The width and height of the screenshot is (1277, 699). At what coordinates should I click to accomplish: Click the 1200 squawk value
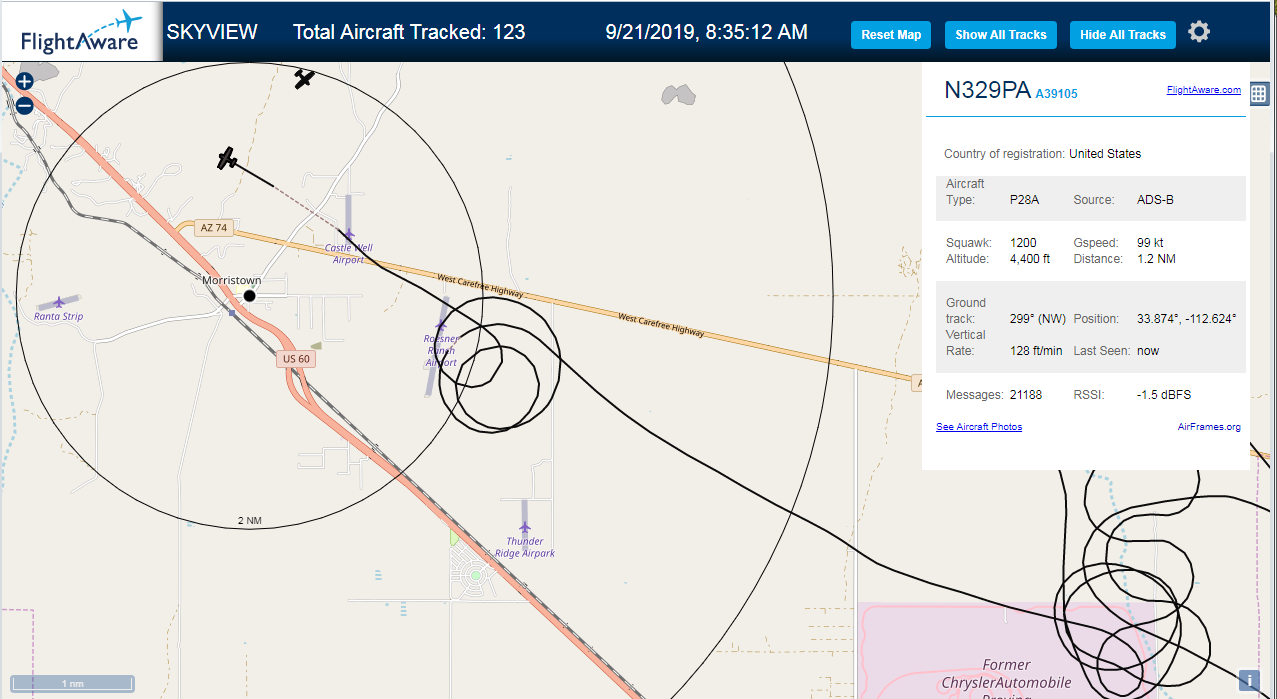1023,243
